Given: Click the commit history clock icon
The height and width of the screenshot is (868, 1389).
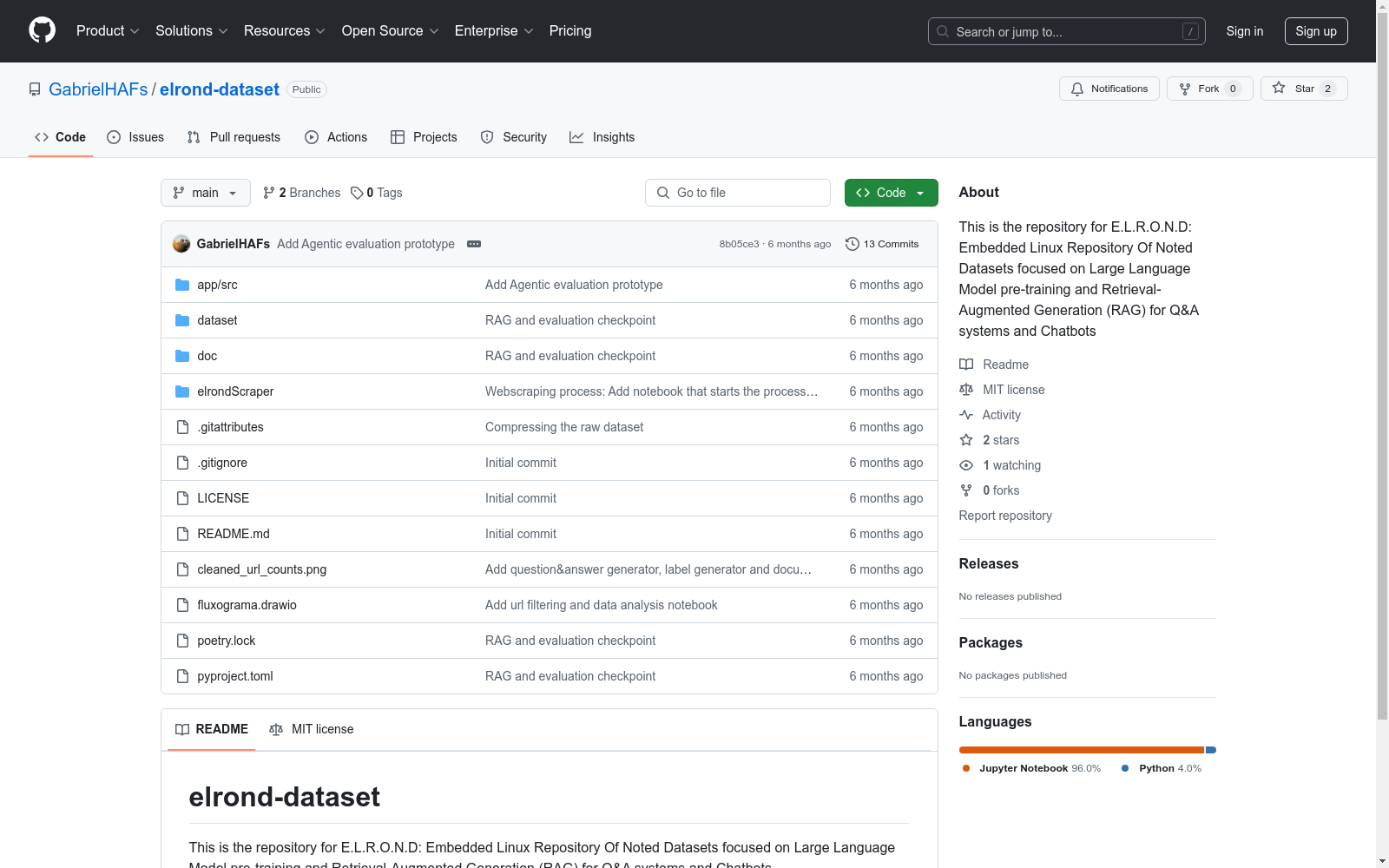Looking at the screenshot, I should tap(852, 244).
